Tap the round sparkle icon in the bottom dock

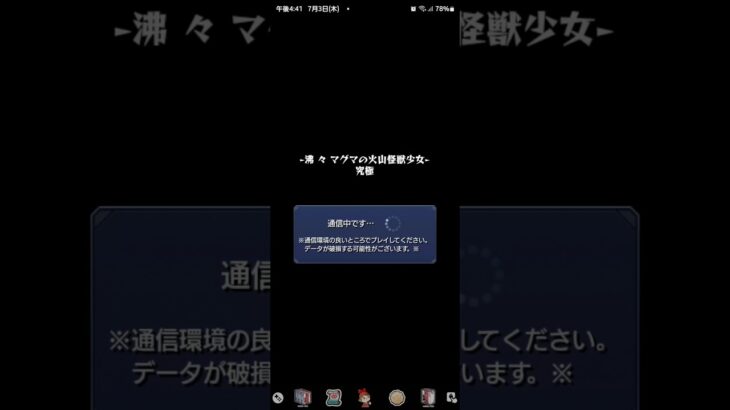click(278, 398)
